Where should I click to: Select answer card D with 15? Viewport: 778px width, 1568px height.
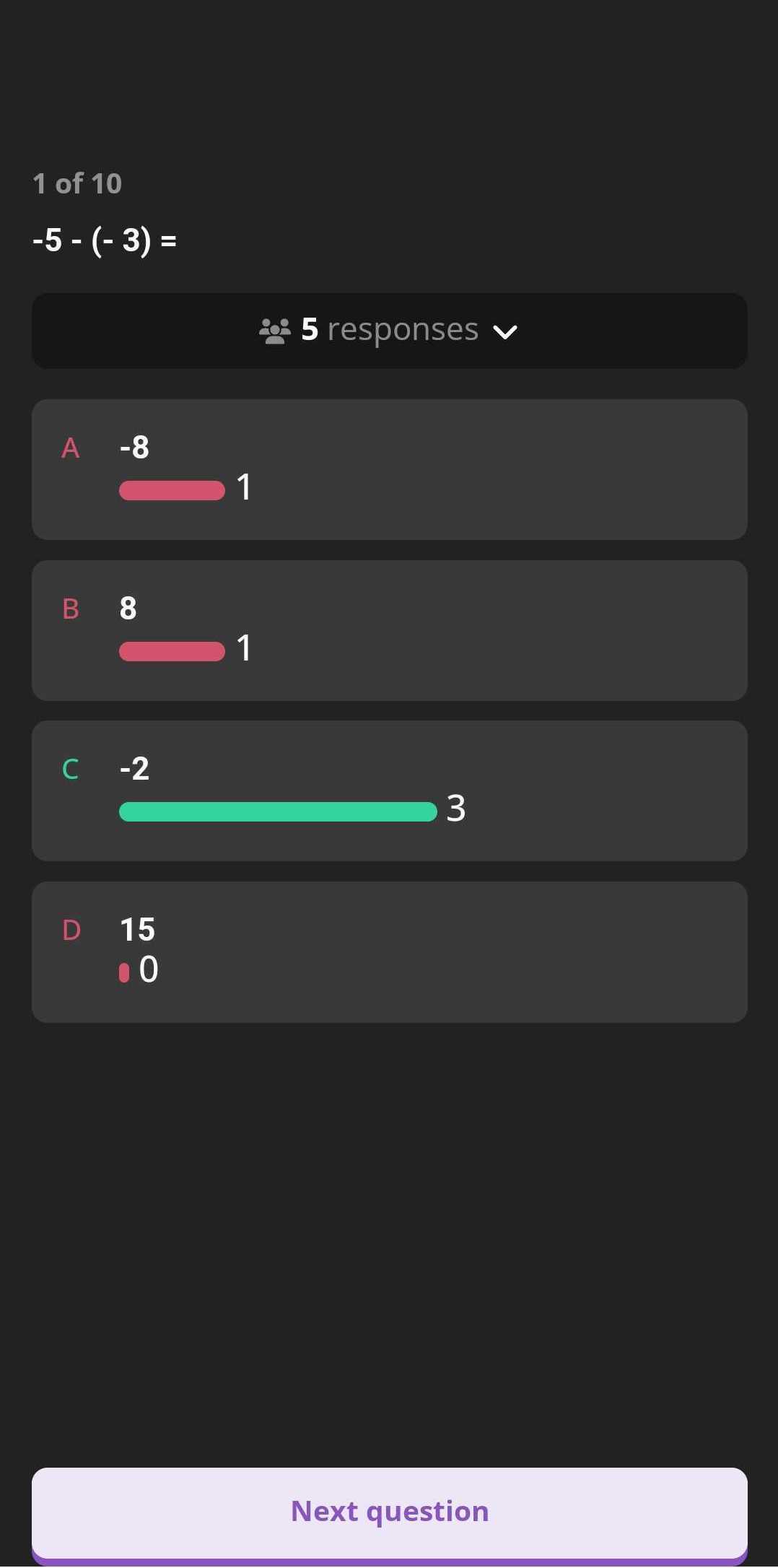(x=389, y=951)
